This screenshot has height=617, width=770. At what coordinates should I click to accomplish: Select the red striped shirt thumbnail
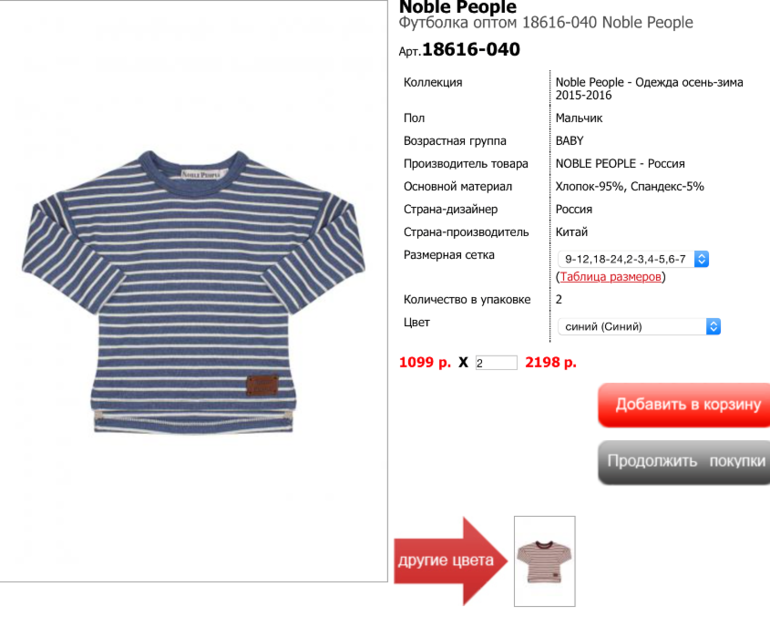(545, 561)
